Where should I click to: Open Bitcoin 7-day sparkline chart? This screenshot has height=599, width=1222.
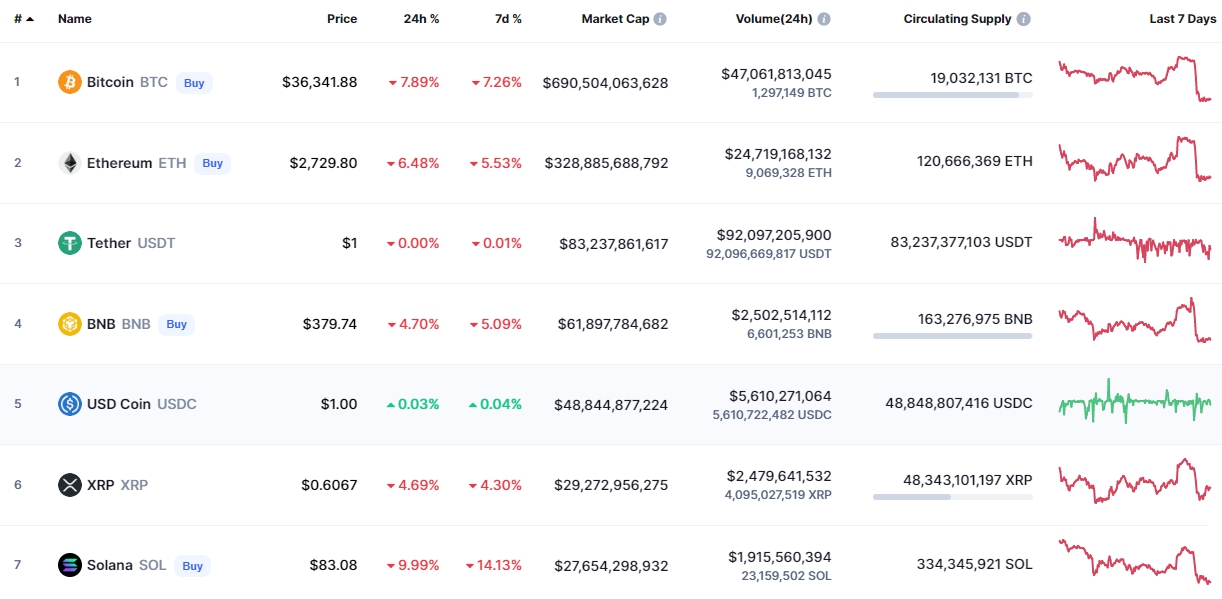pos(1135,79)
